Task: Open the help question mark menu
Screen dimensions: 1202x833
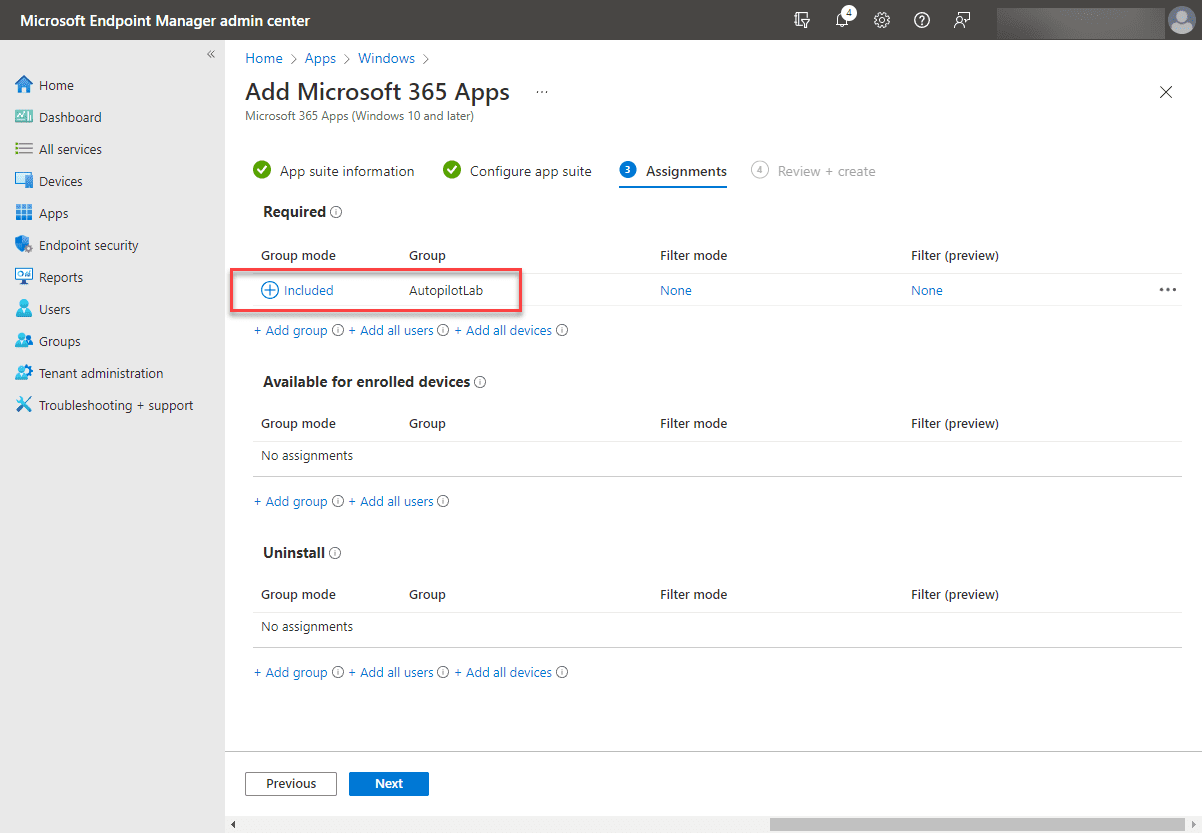Action: [x=921, y=20]
